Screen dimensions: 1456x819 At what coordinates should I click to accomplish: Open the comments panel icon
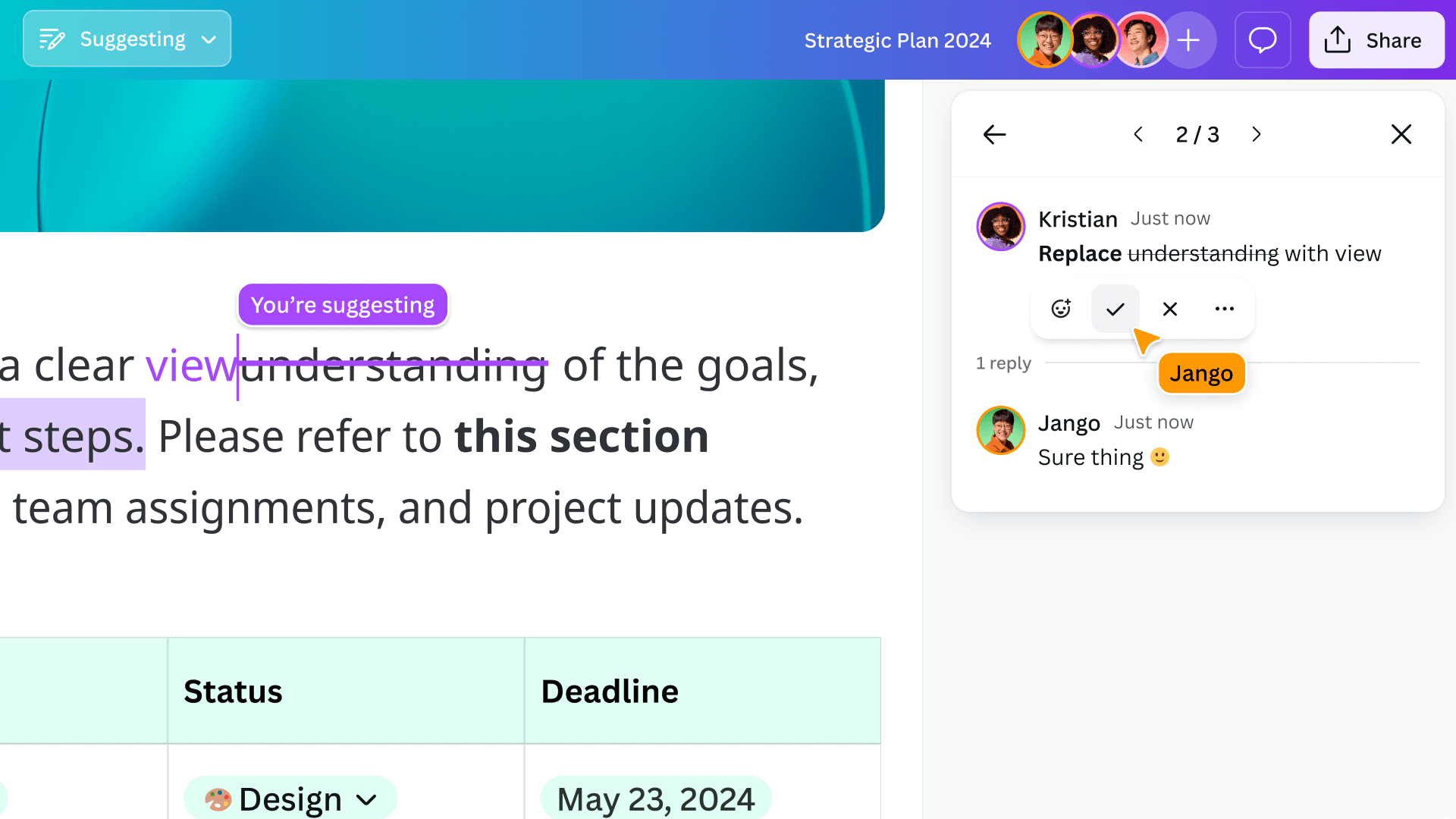pyautogui.click(x=1262, y=39)
